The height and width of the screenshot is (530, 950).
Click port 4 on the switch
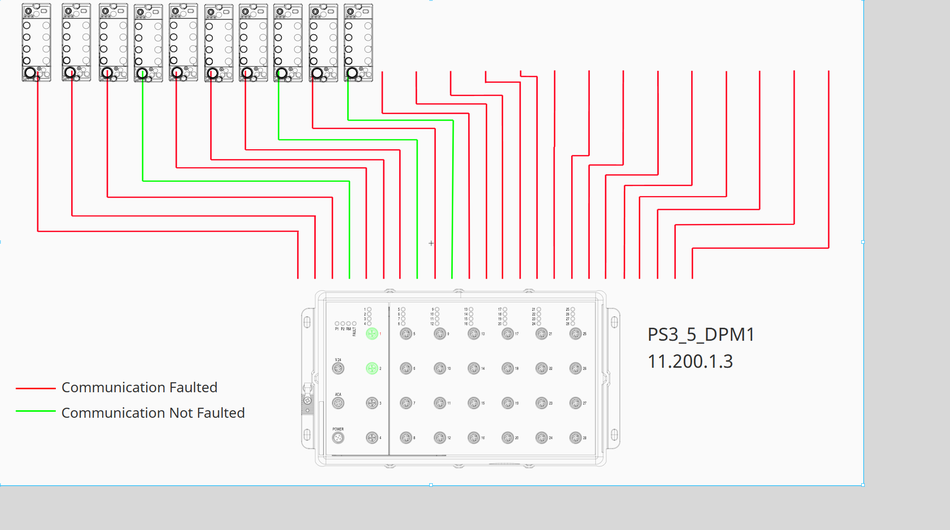tap(372, 438)
